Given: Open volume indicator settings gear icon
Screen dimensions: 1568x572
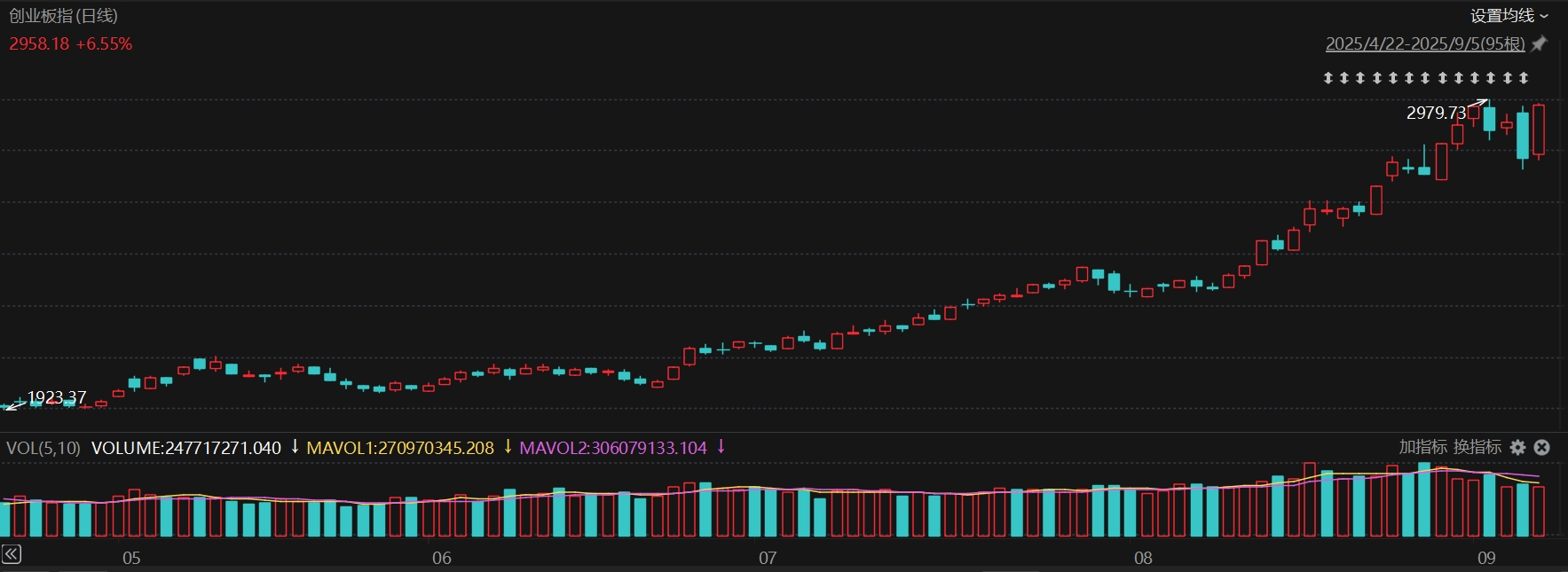Looking at the screenshot, I should pyautogui.click(x=1518, y=448).
